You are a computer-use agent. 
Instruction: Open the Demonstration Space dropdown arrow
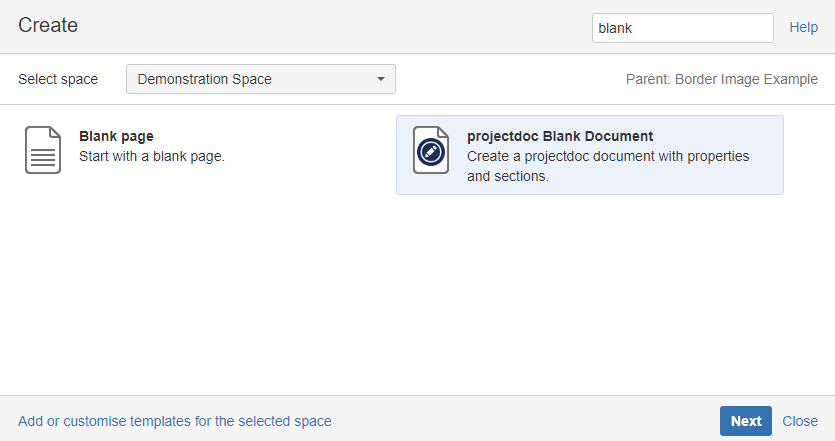pyautogui.click(x=380, y=79)
